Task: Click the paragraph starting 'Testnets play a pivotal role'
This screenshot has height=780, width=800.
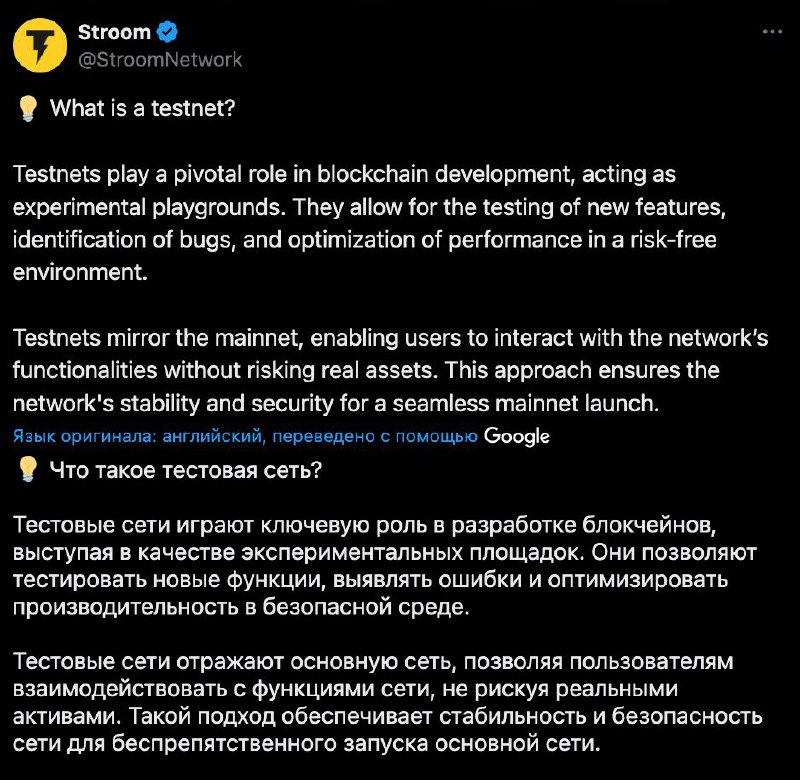Action: pyautogui.click(x=369, y=223)
